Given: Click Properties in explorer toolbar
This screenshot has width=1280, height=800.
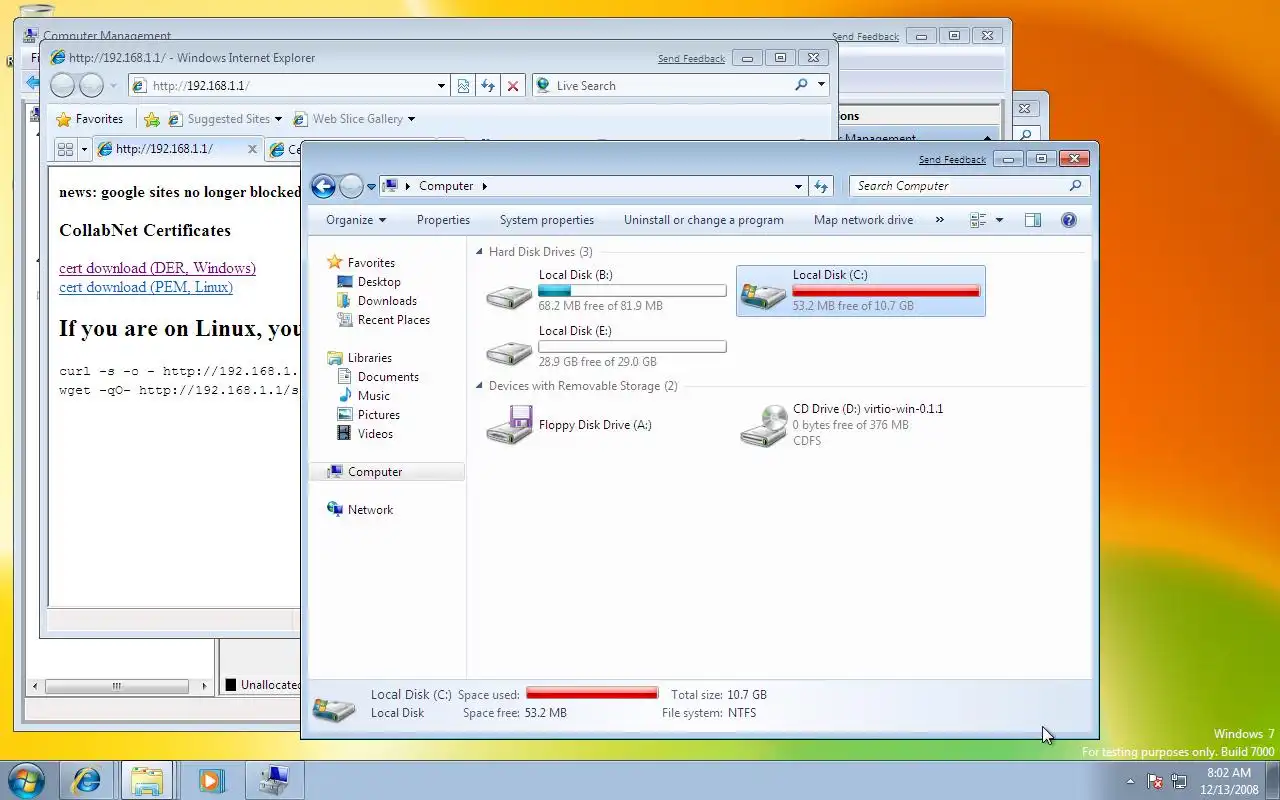Looking at the screenshot, I should [443, 220].
